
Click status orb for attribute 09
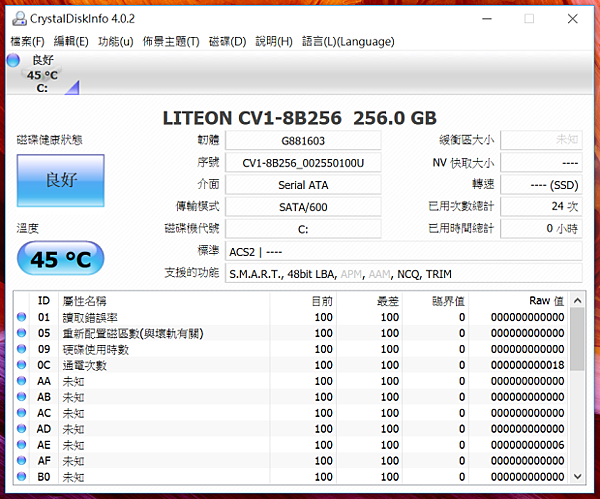(x=21, y=349)
